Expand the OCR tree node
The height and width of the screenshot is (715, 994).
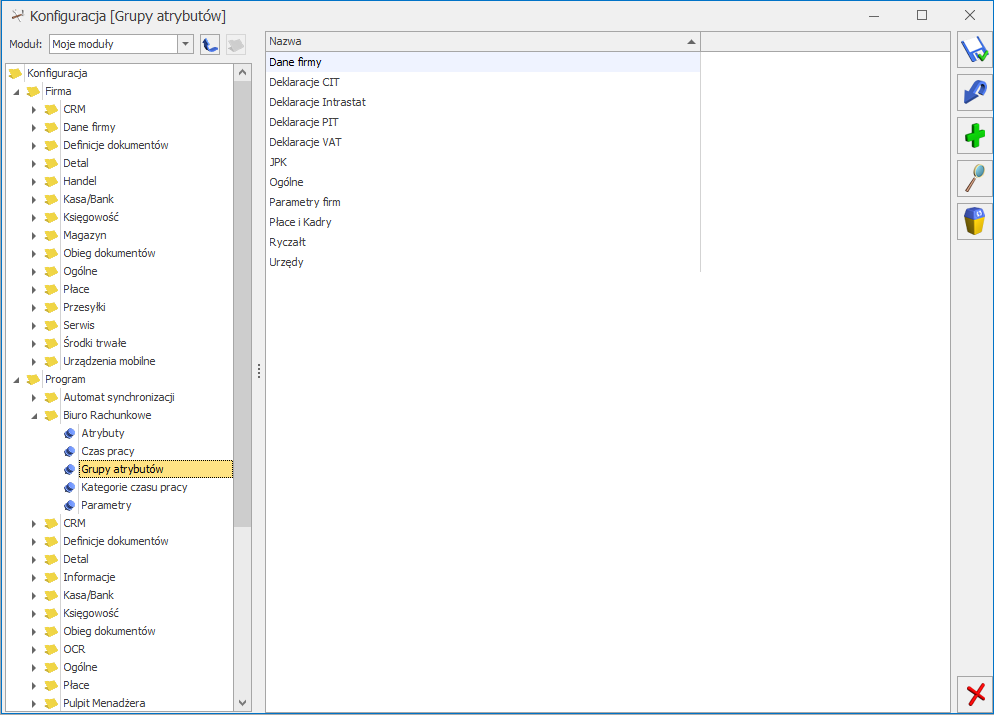click(34, 650)
